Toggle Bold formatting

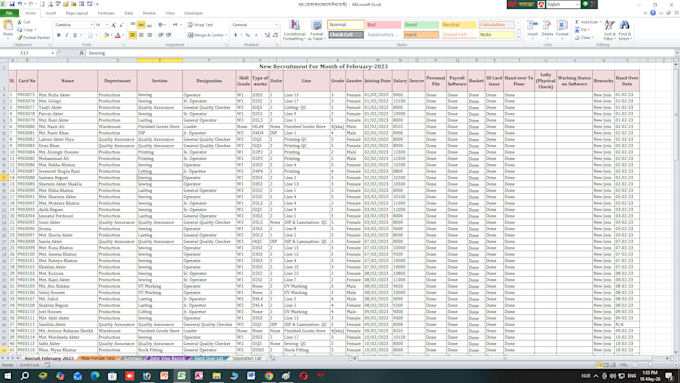(59, 35)
